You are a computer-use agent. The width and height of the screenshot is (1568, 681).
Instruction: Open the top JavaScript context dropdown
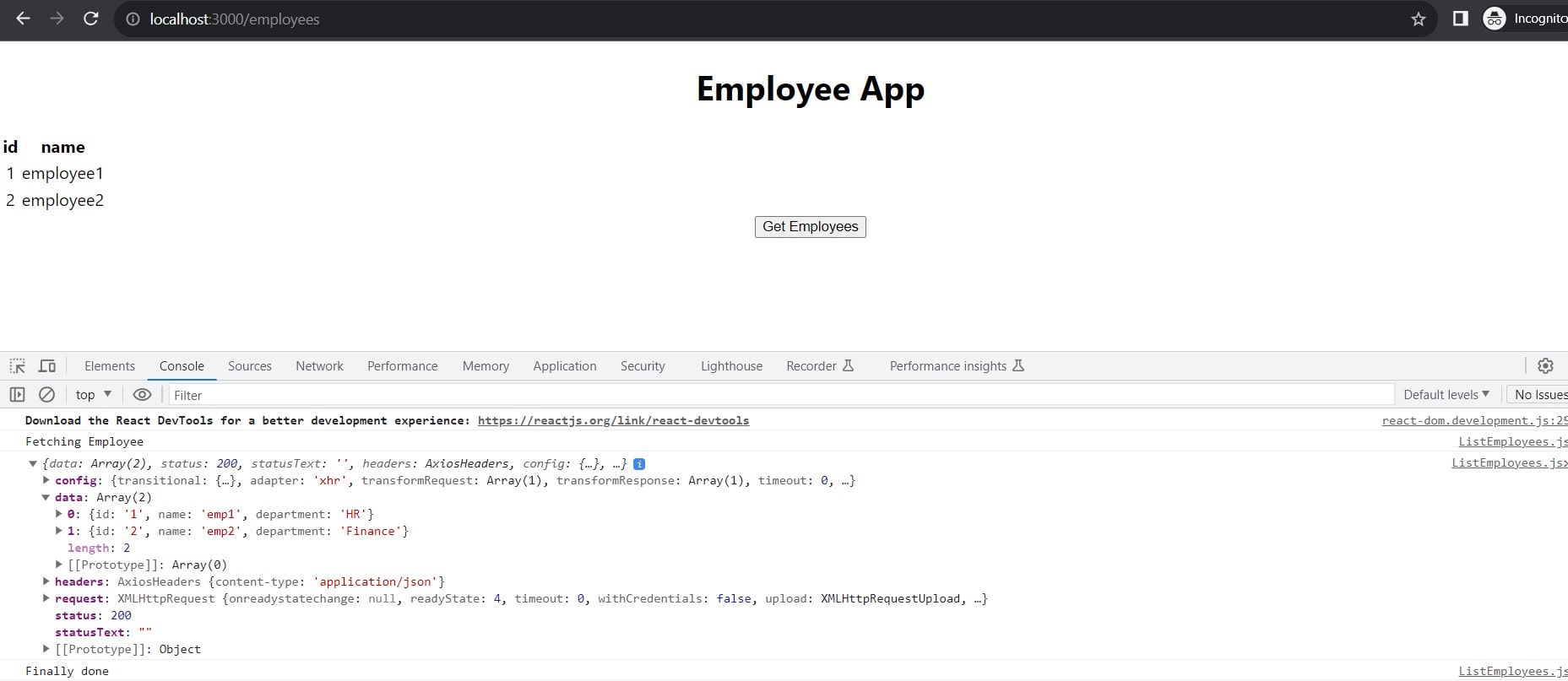pyautogui.click(x=93, y=394)
